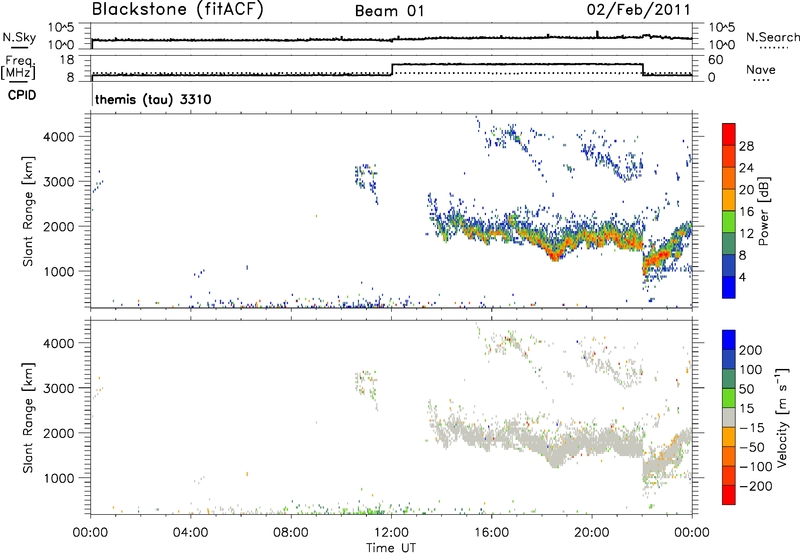Click the 1000 km tick on velocity panel

(x=58, y=478)
